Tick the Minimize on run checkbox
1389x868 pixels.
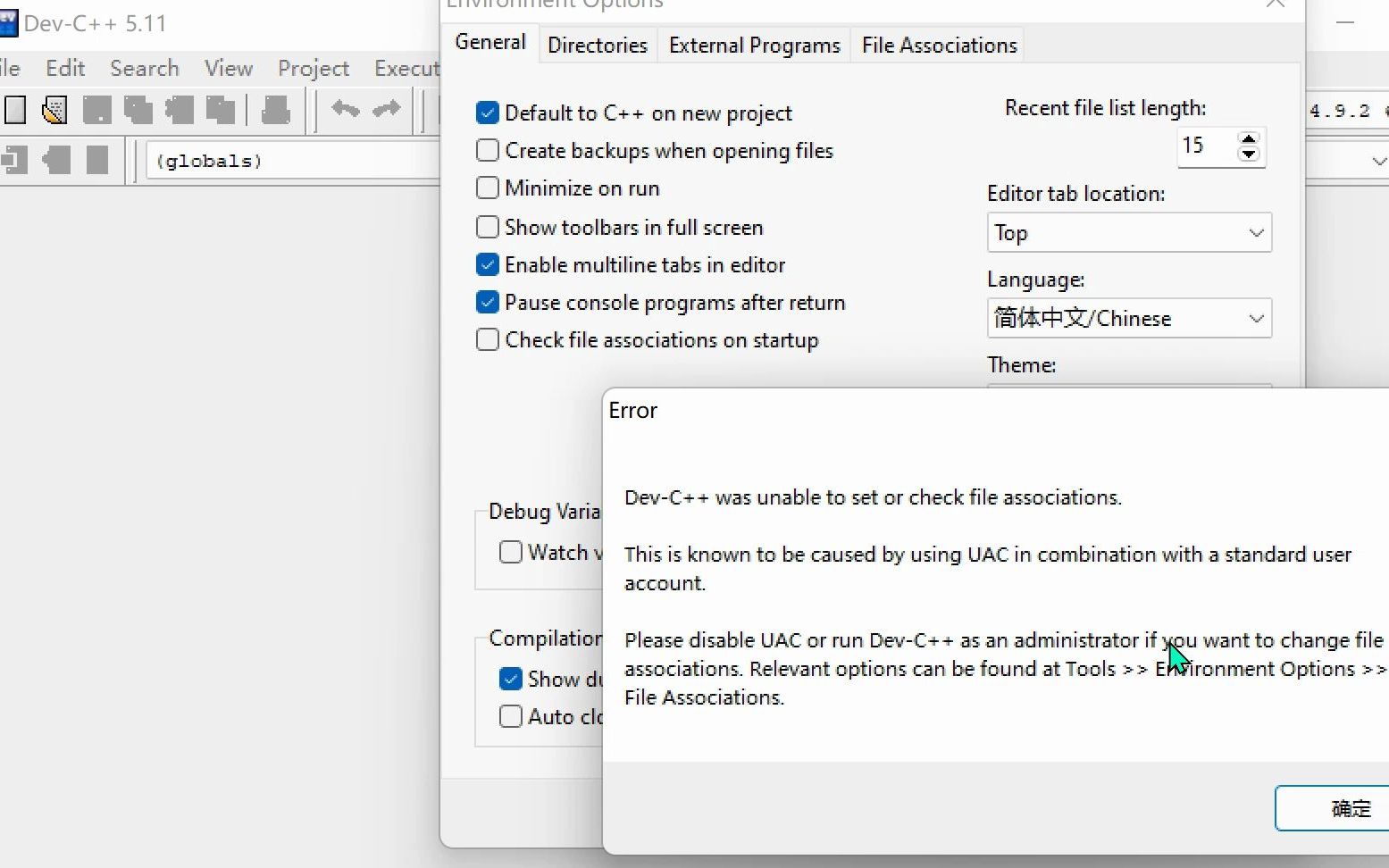[x=488, y=188]
